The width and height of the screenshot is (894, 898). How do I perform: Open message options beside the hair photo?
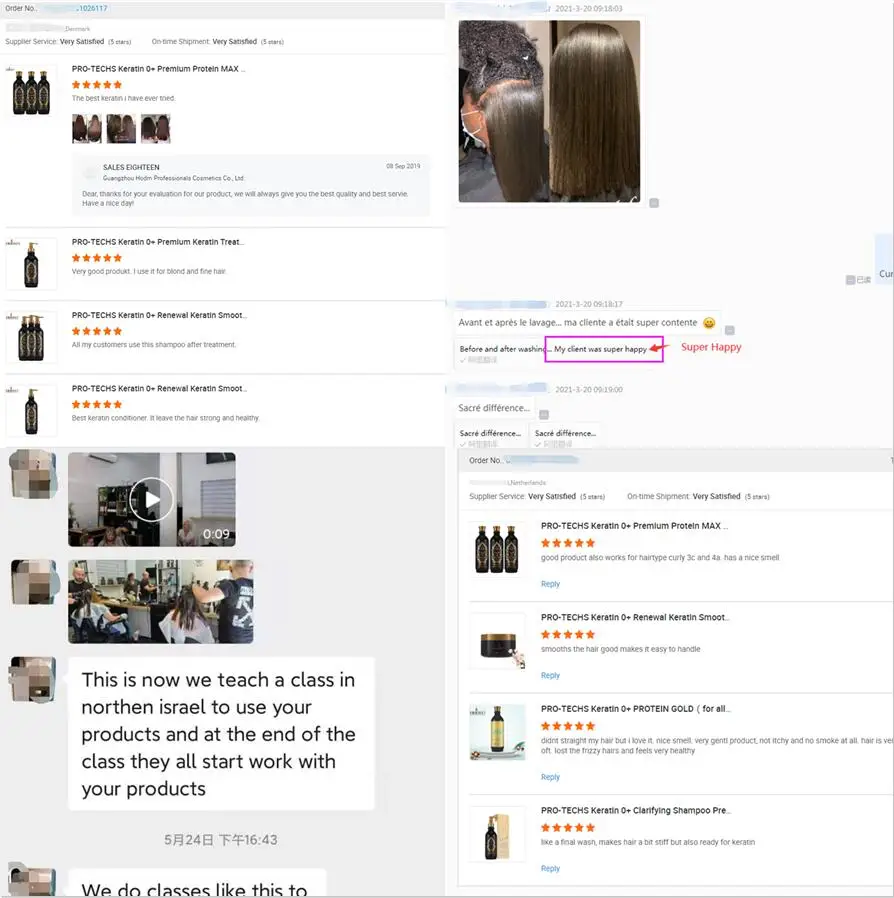(655, 202)
